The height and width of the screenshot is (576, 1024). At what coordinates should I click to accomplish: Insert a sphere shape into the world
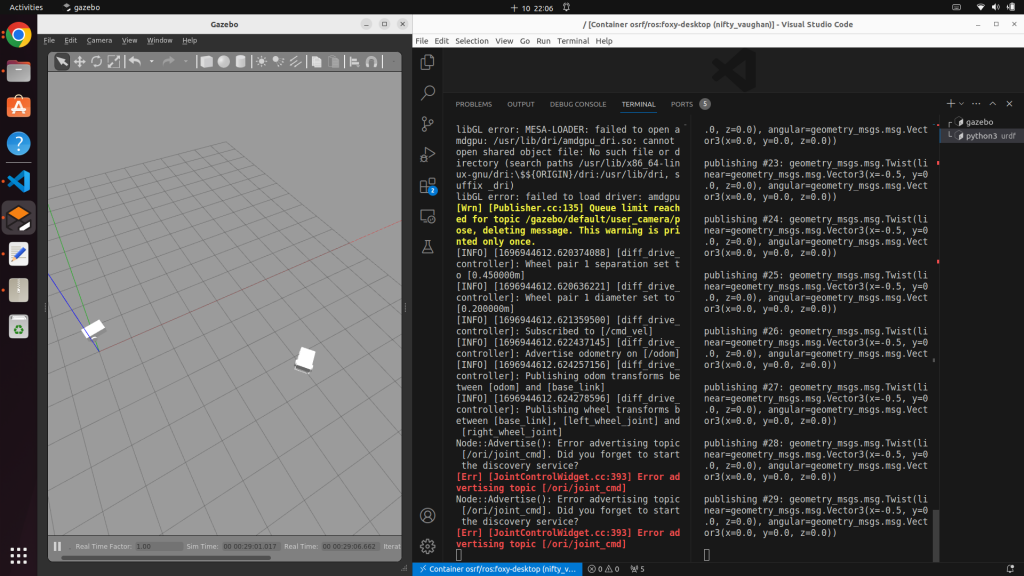[224, 61]
